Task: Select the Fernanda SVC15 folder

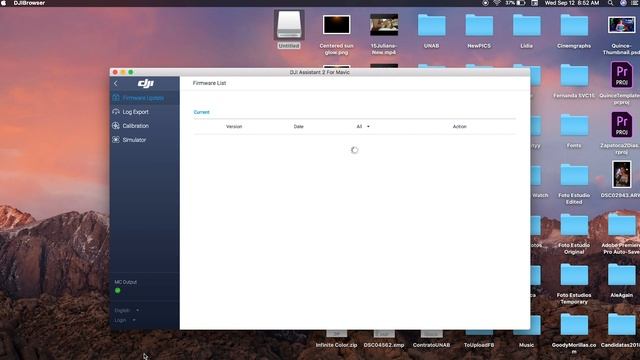Action: coord(574,76)
